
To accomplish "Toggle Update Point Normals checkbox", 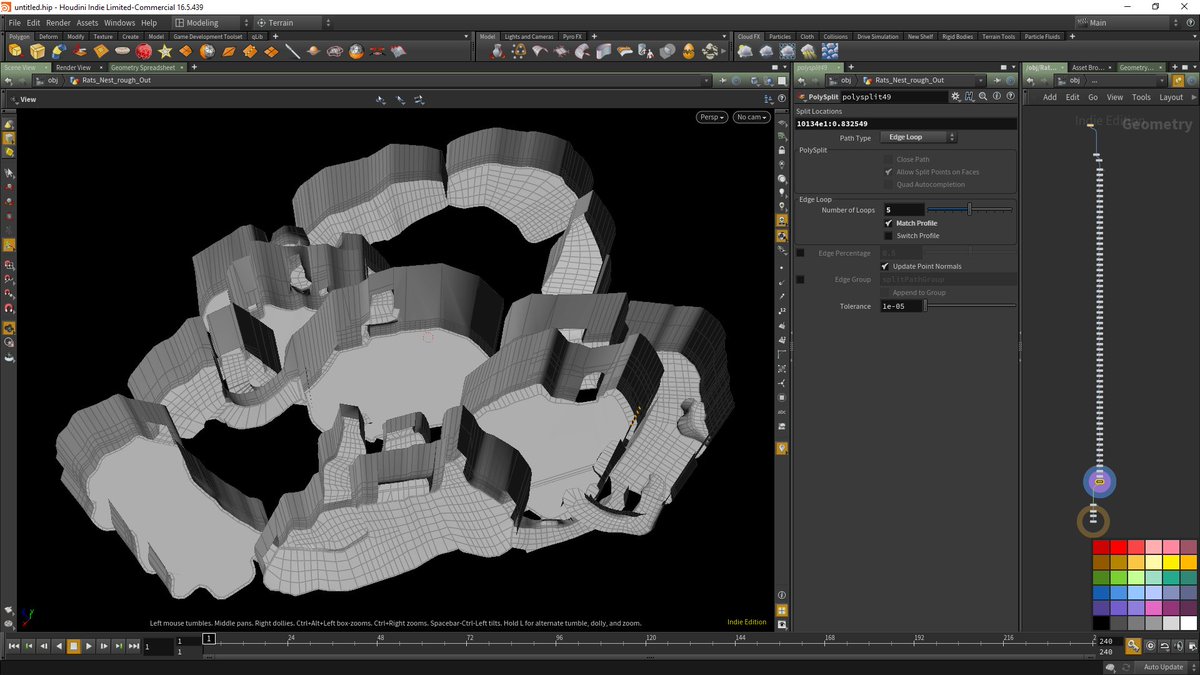I will (885, 266).
